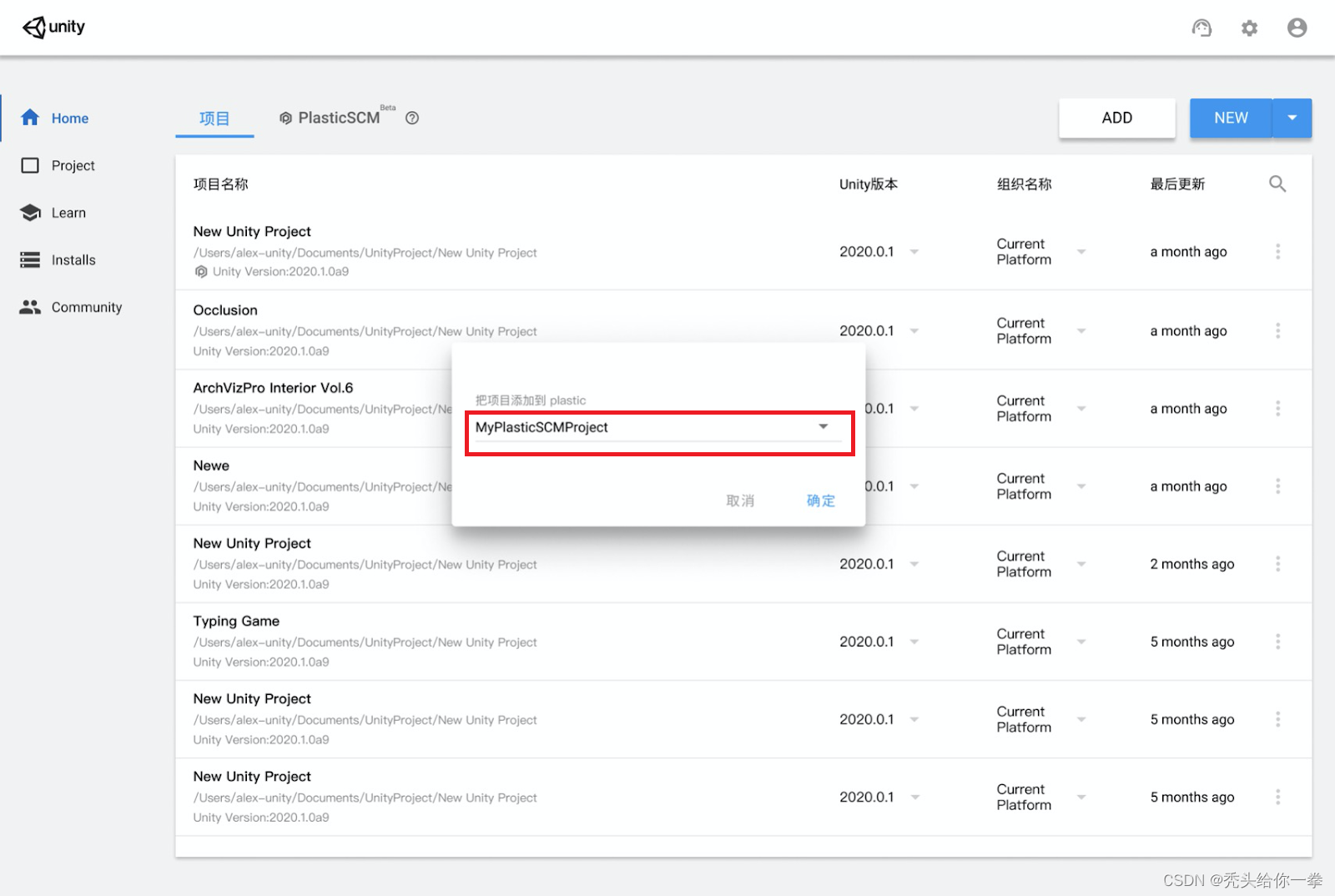Image resolution: width=1335 pixels, height=896 pixels.
Task: Open more options for ArchVizPro Interior row
Action: 1277,408
